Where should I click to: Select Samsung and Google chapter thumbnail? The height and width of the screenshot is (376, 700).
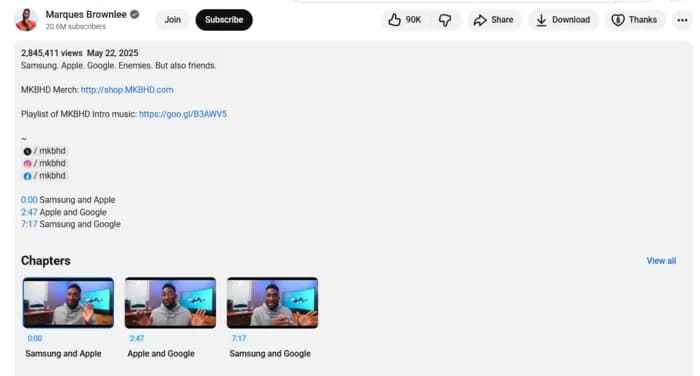(272, 303)
